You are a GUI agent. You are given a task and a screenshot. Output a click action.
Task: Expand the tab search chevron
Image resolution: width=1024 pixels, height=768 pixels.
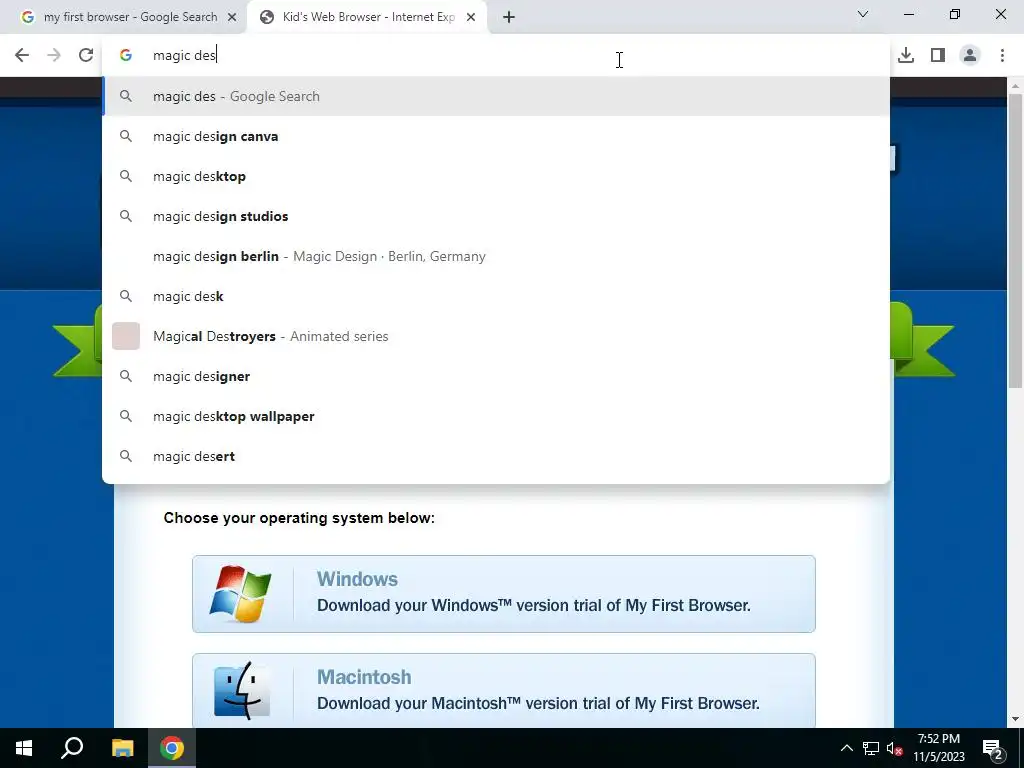pos(863,14)
